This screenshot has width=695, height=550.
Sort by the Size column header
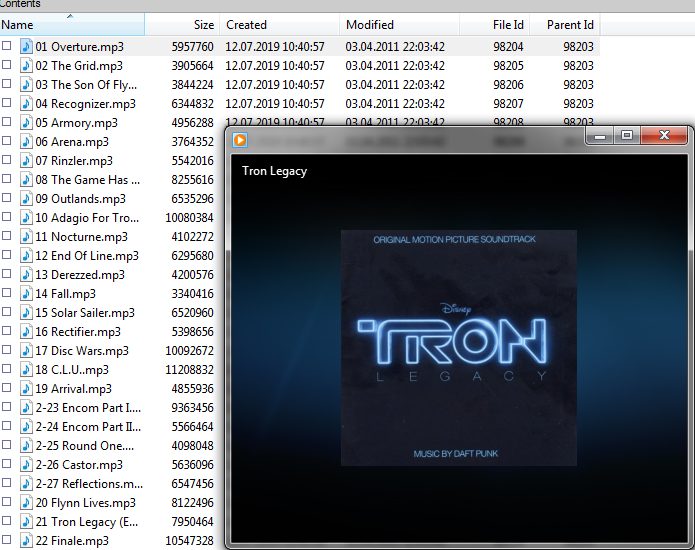182,24
